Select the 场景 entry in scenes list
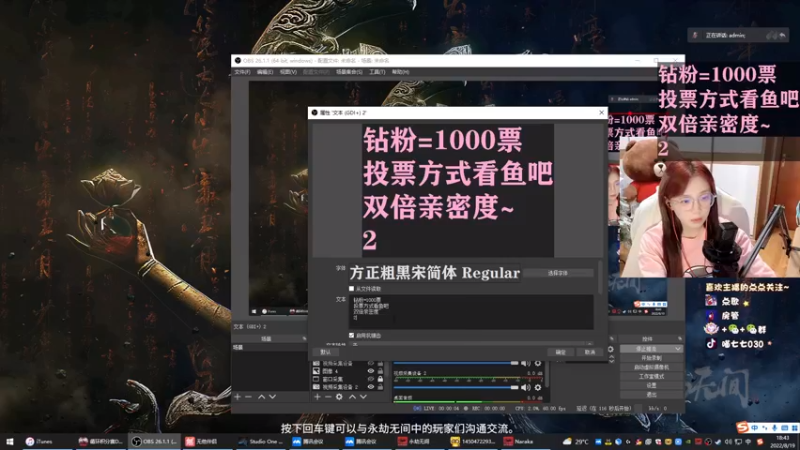Screen dimensions: 800x450 coord(268,347)
